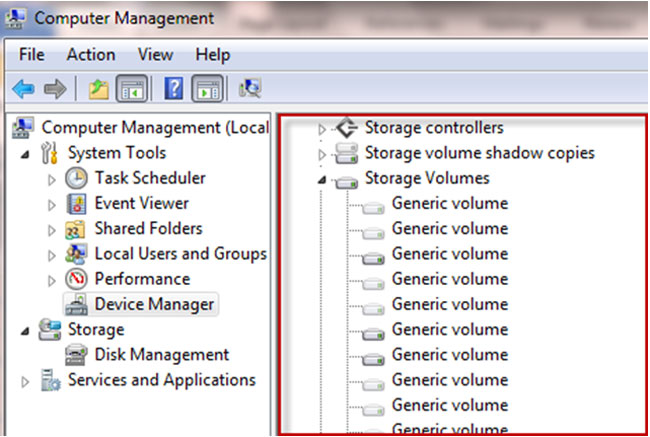650x437 pixels.
Task: Expand the Storage controllers device category
Action: point(322,129)
